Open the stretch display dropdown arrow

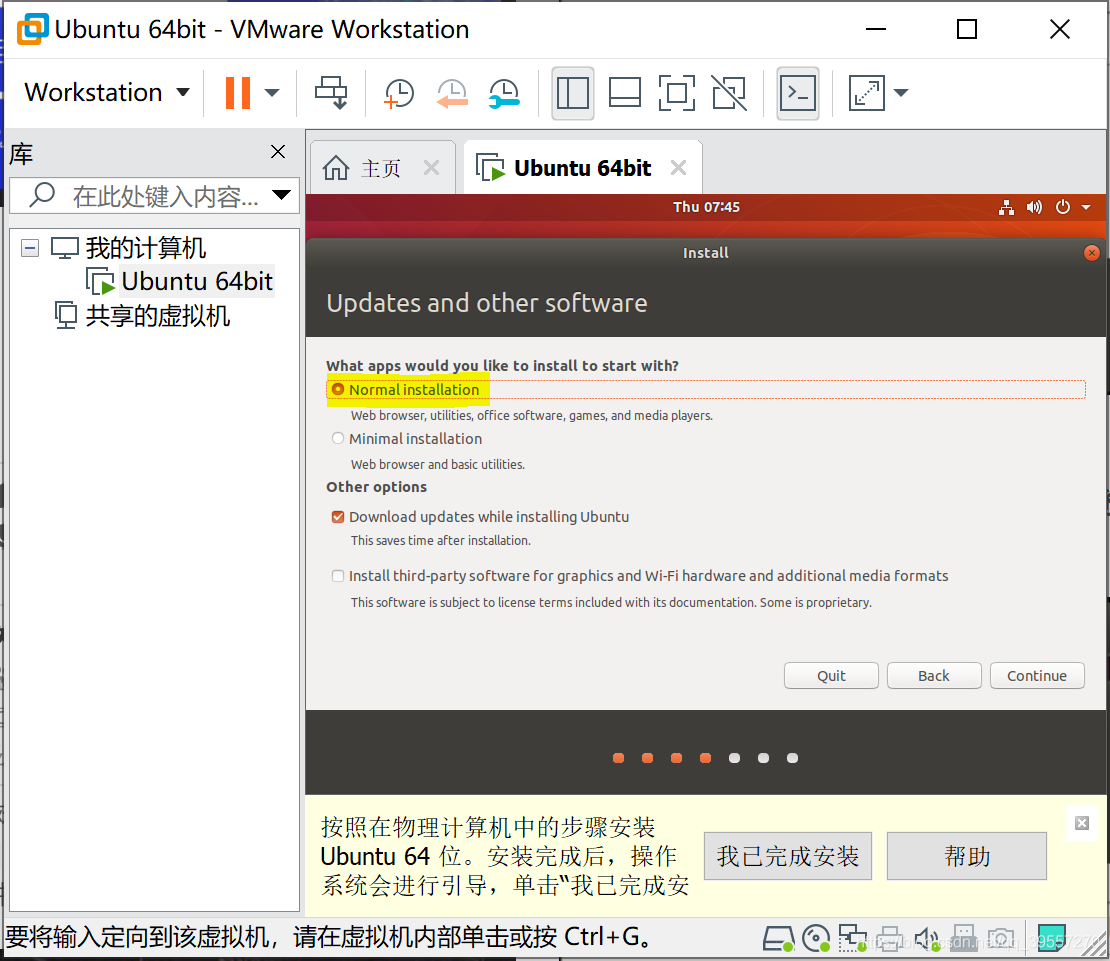[x=900, y=93]
